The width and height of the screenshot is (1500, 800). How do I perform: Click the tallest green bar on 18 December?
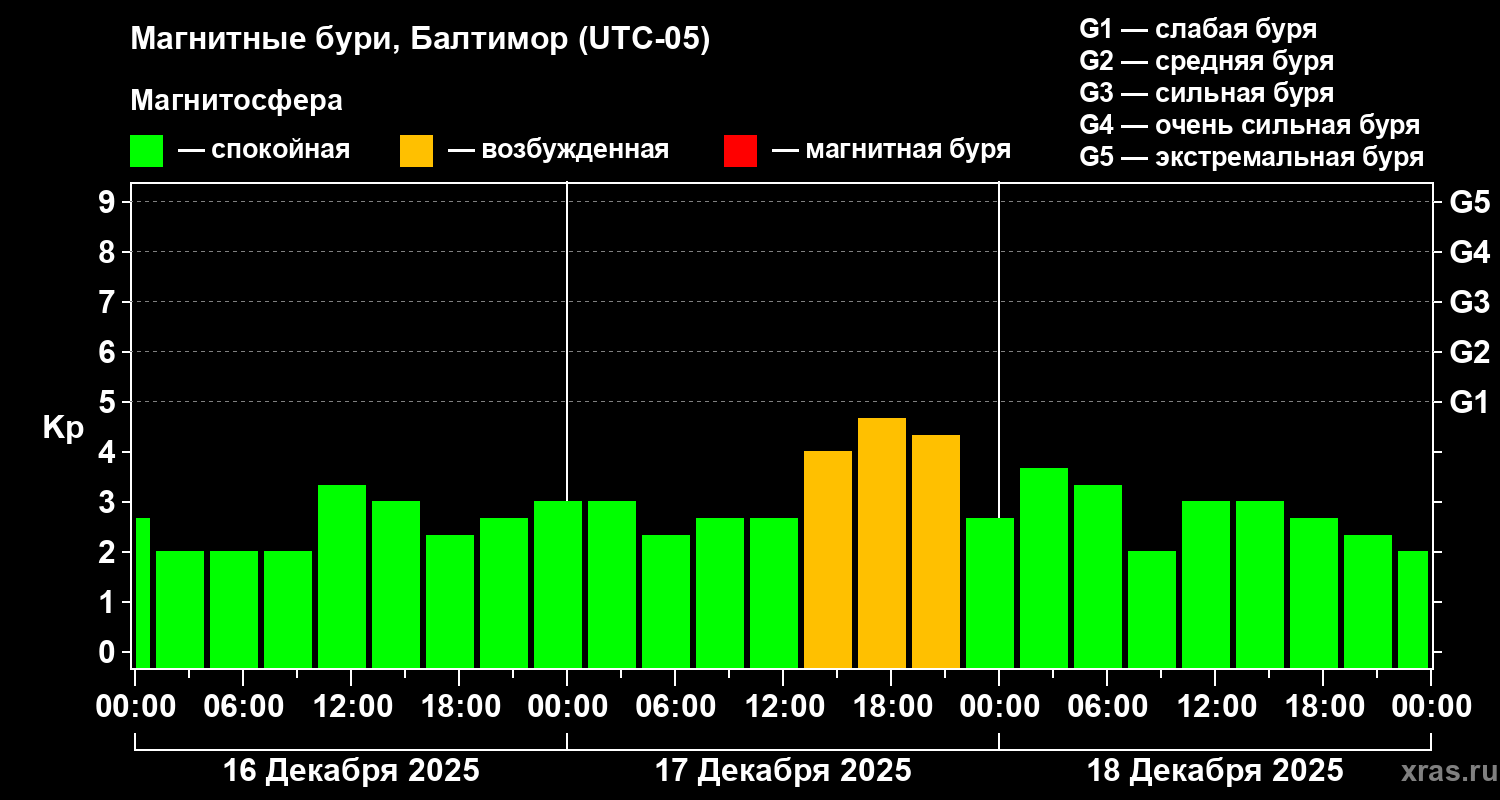pos(1044,568)
